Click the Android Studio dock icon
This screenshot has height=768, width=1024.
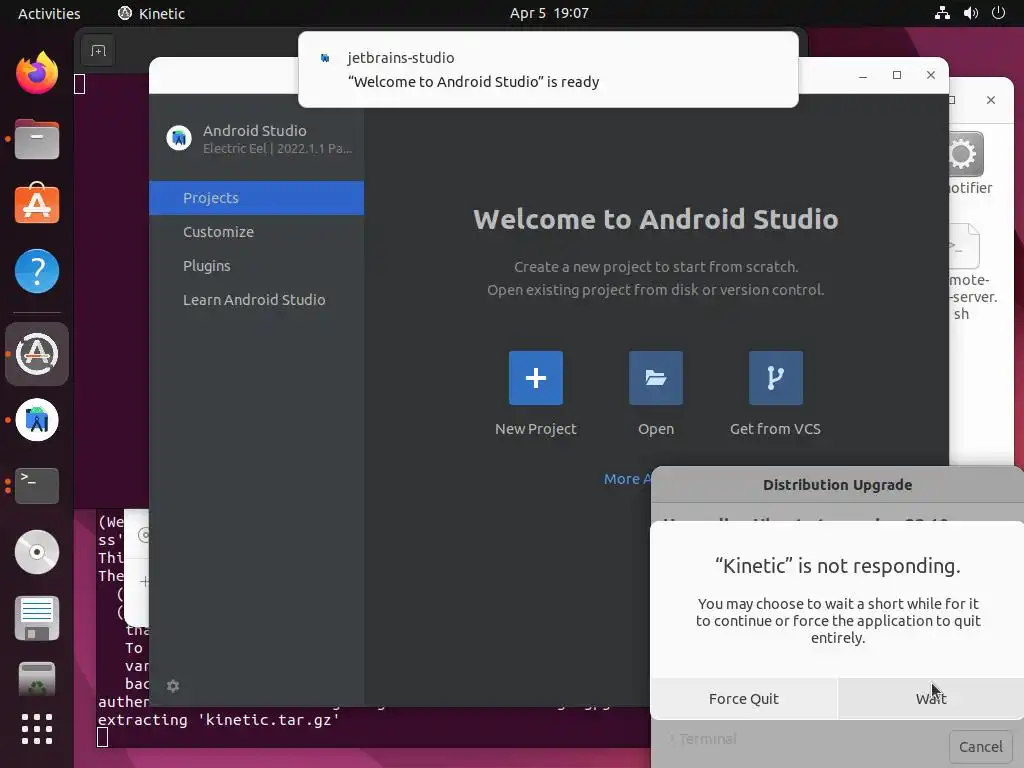[37, 420]
